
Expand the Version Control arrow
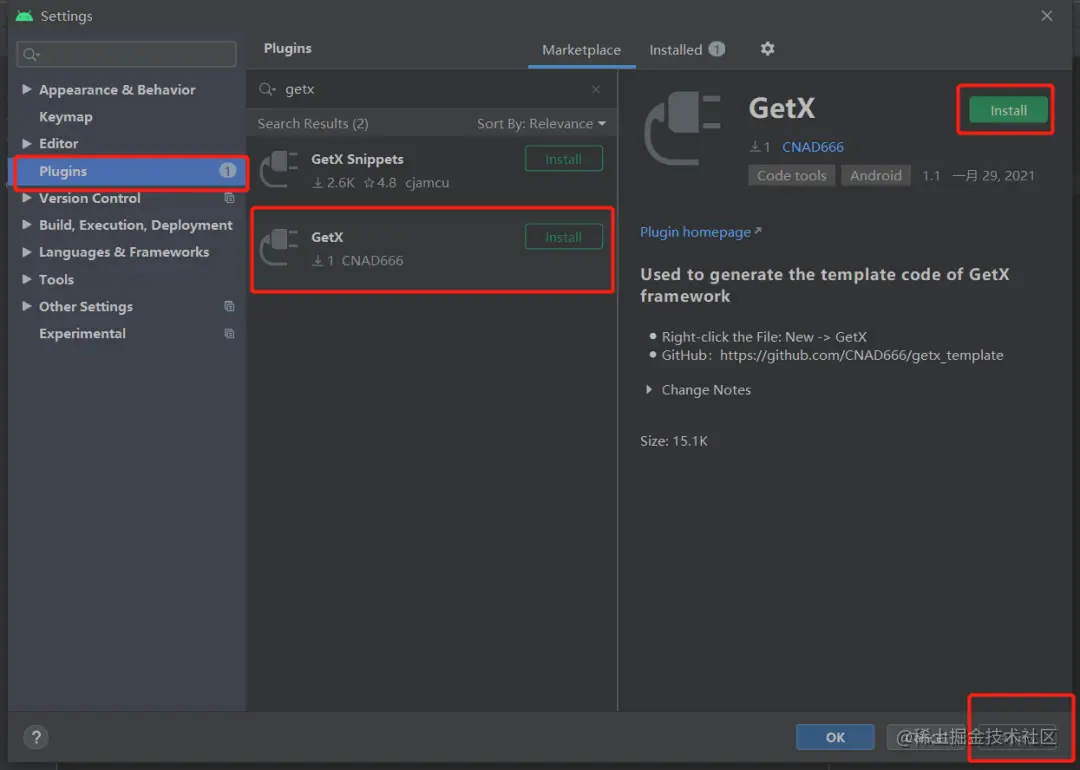pos(26,198)
